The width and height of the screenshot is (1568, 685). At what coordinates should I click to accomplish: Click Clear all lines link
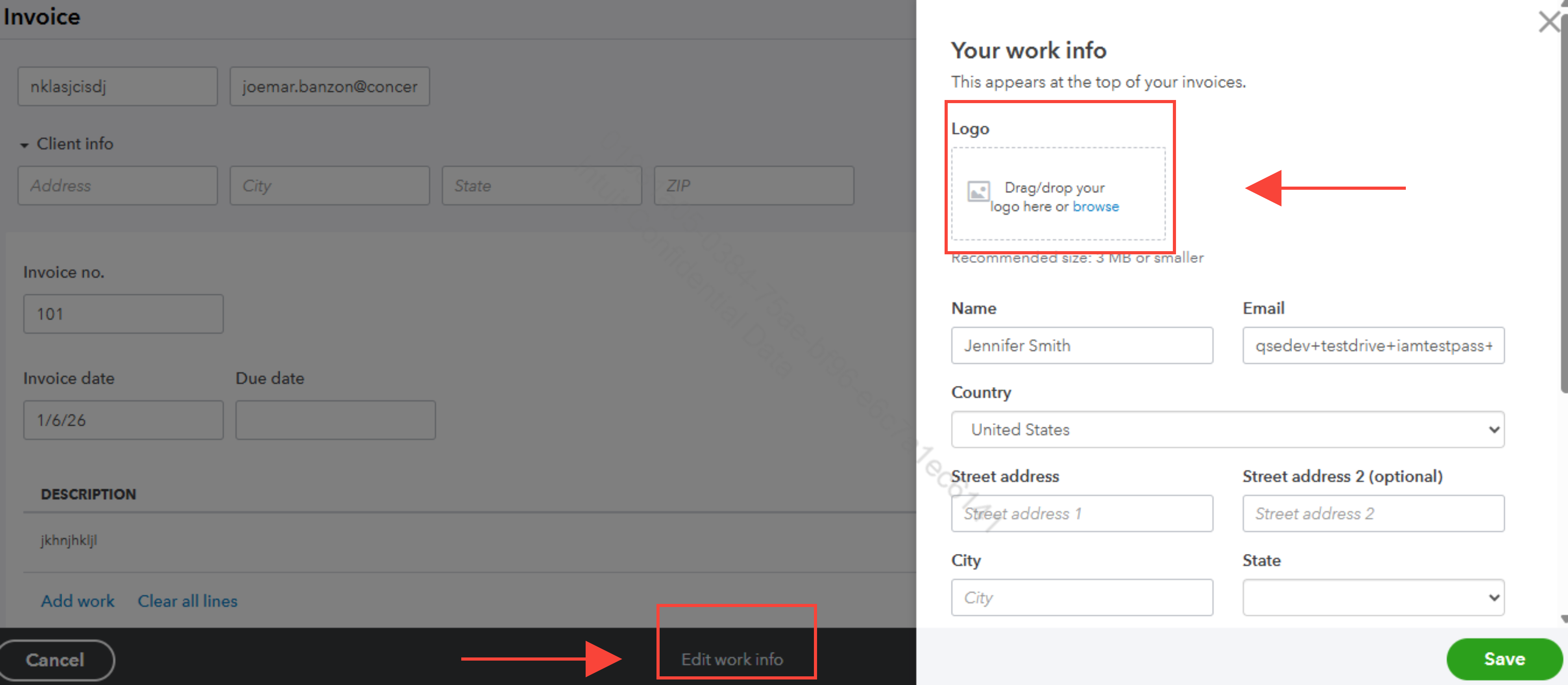187,600
